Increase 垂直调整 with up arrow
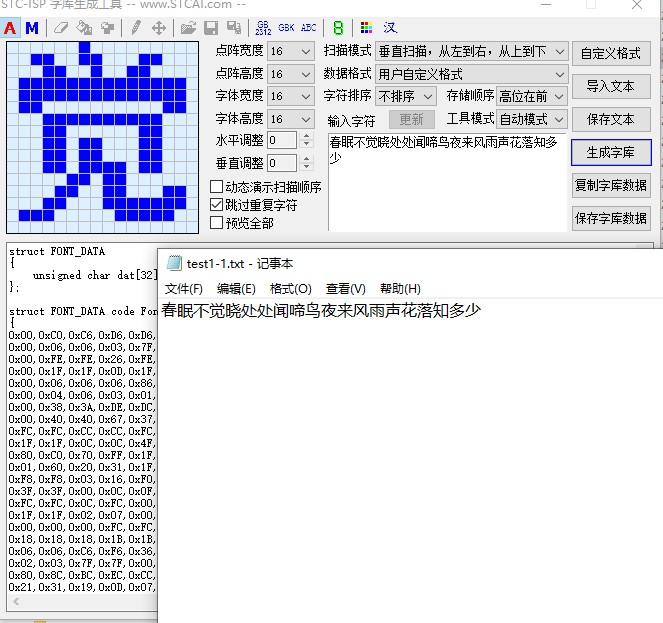This screenshot has height=623, width=663. pos(307,159)
